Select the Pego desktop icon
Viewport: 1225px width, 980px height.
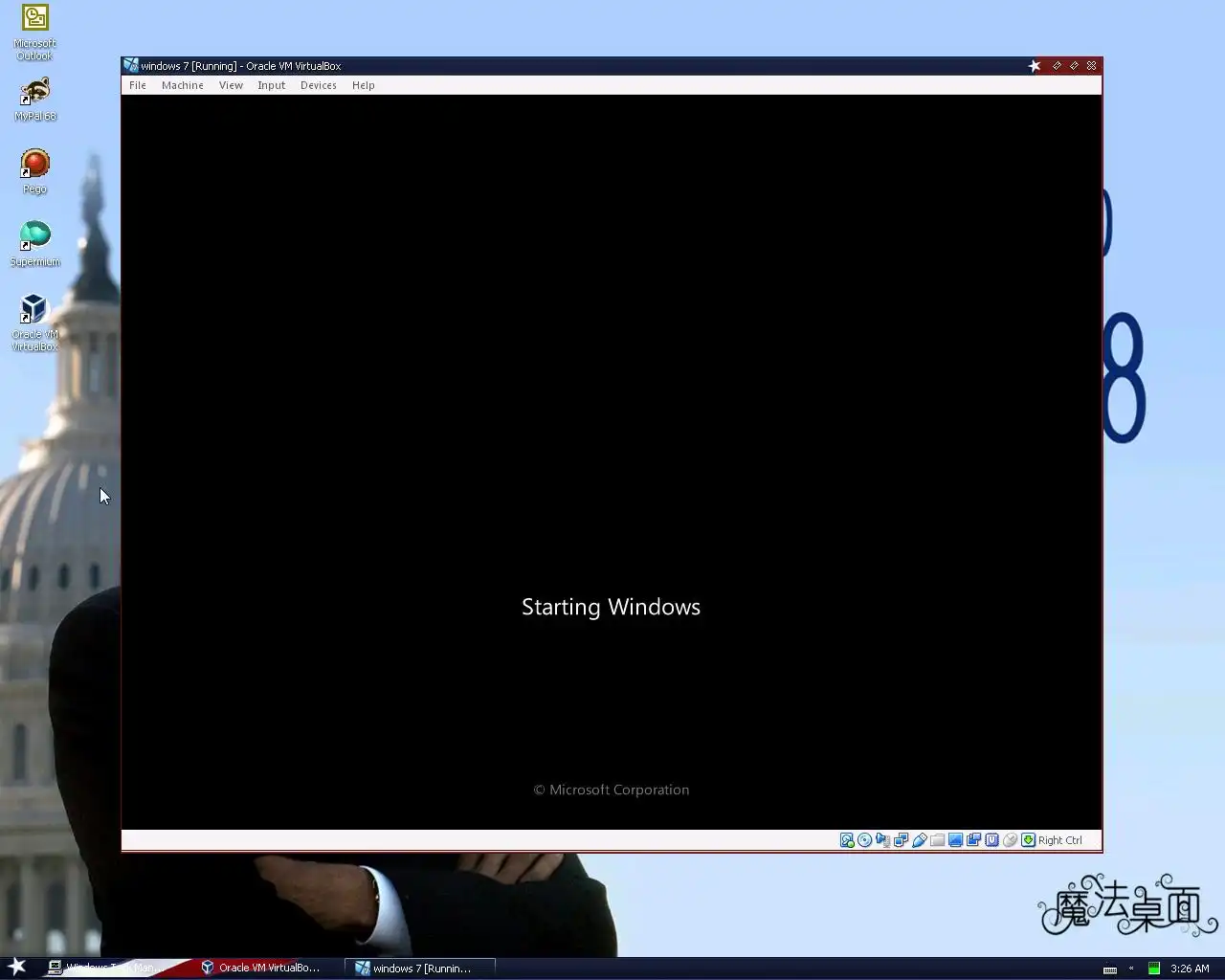click(x=34, y=171)
